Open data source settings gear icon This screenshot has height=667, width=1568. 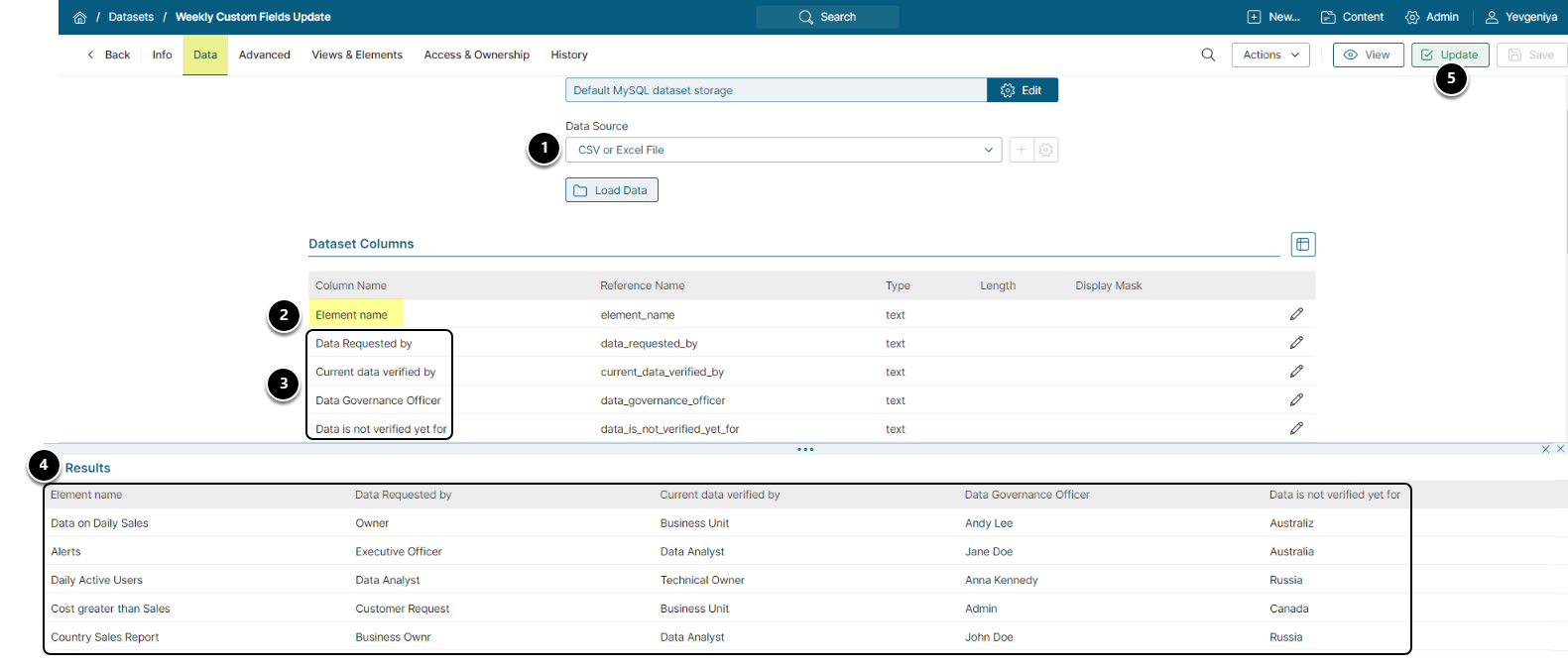1046,150
